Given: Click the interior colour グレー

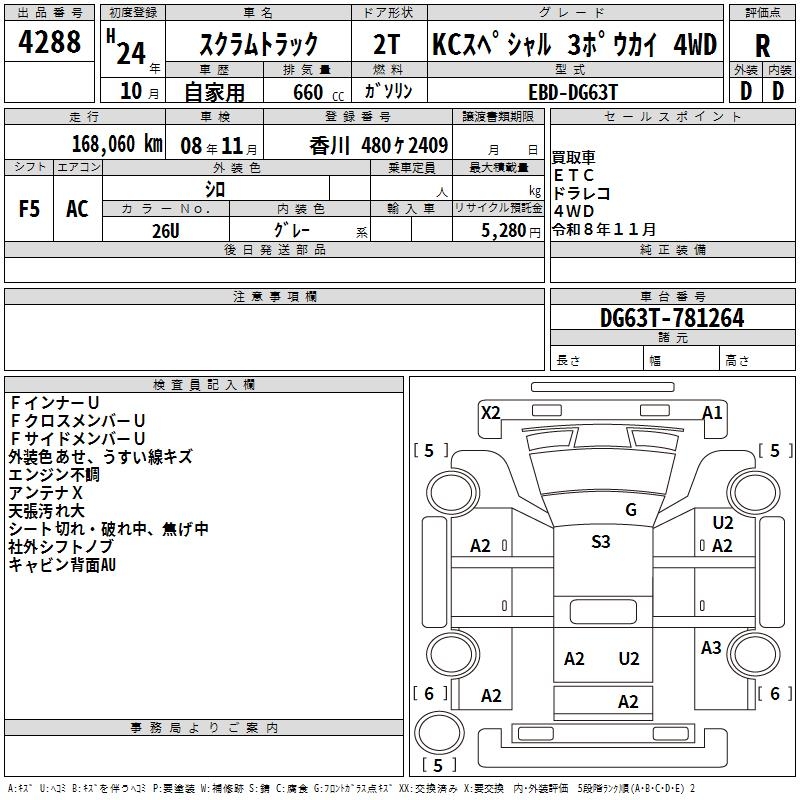Looking at the screenshot, I should (292, 230).
